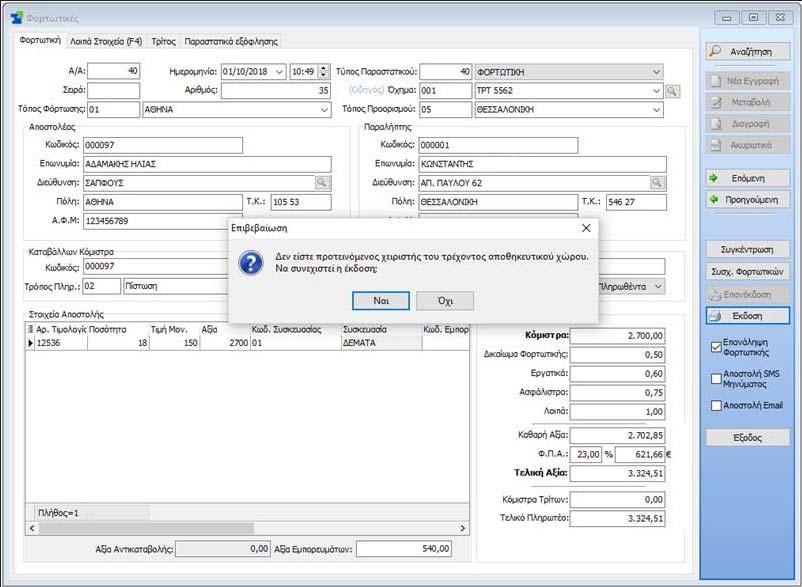802x587 pixels.
Task: Click the ΔΕΜΑΤΑ packaging cell
Action: point(382,343)
